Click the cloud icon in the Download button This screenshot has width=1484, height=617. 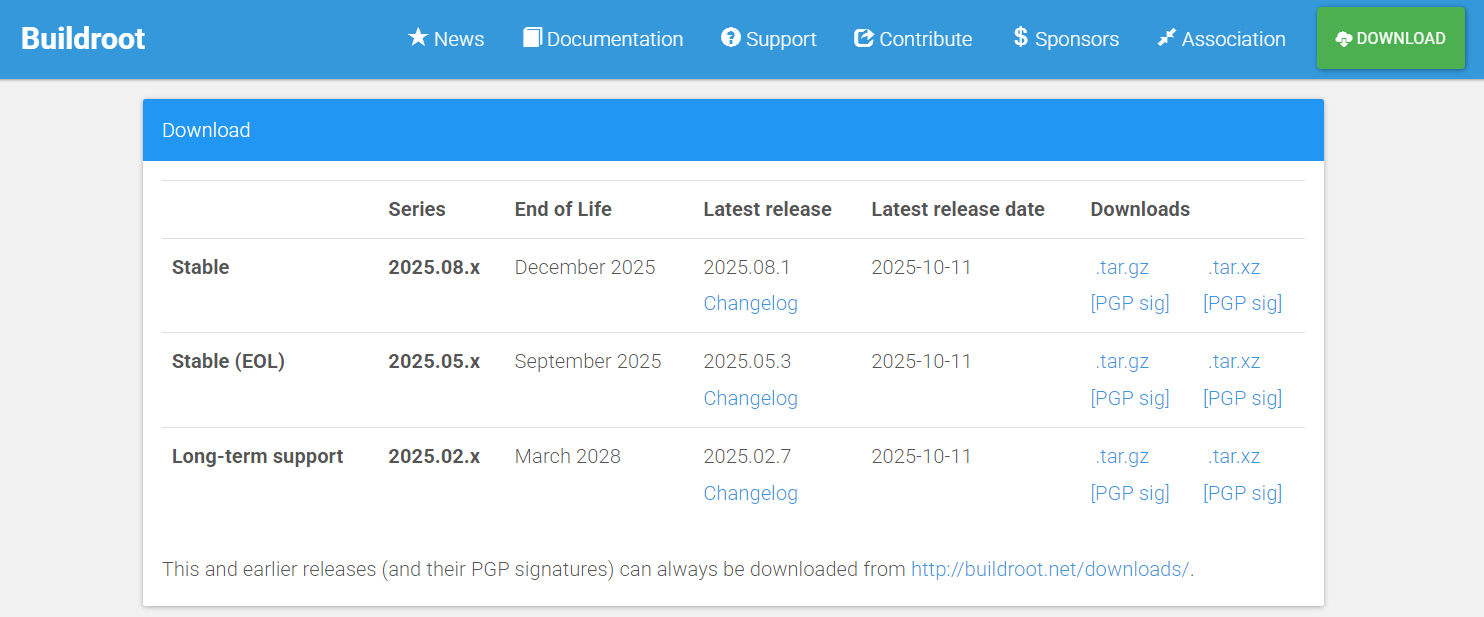[1344, 39]
